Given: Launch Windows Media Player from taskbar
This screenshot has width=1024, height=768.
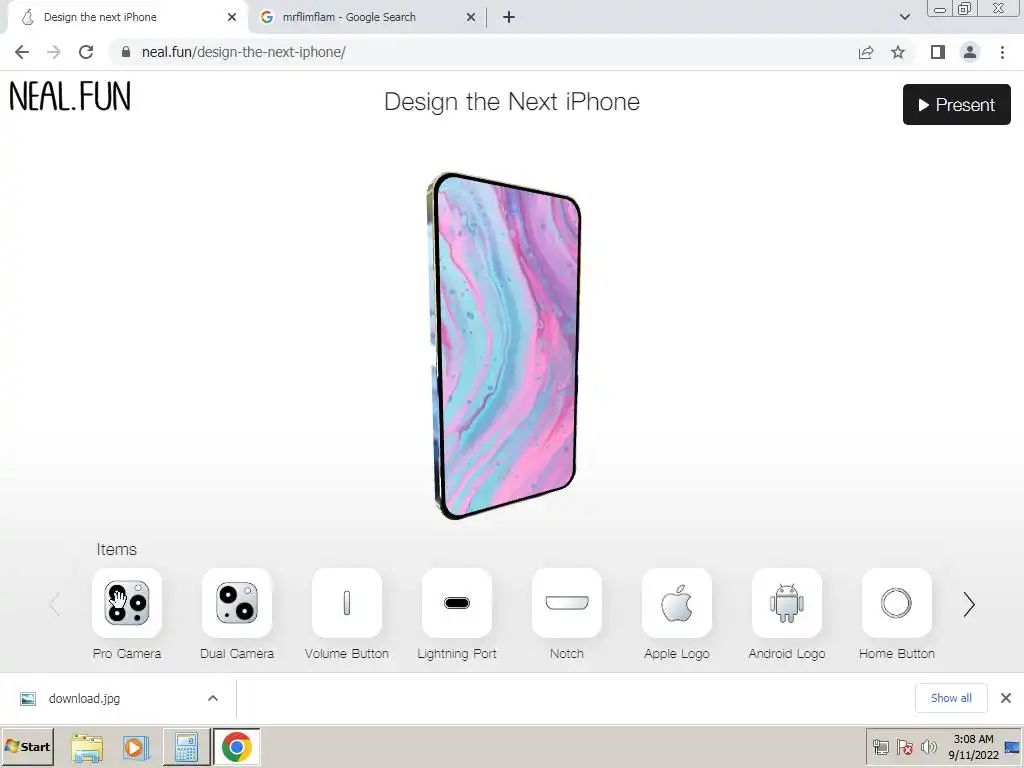Looking at the screenshot, I should [x=136, y=748].
